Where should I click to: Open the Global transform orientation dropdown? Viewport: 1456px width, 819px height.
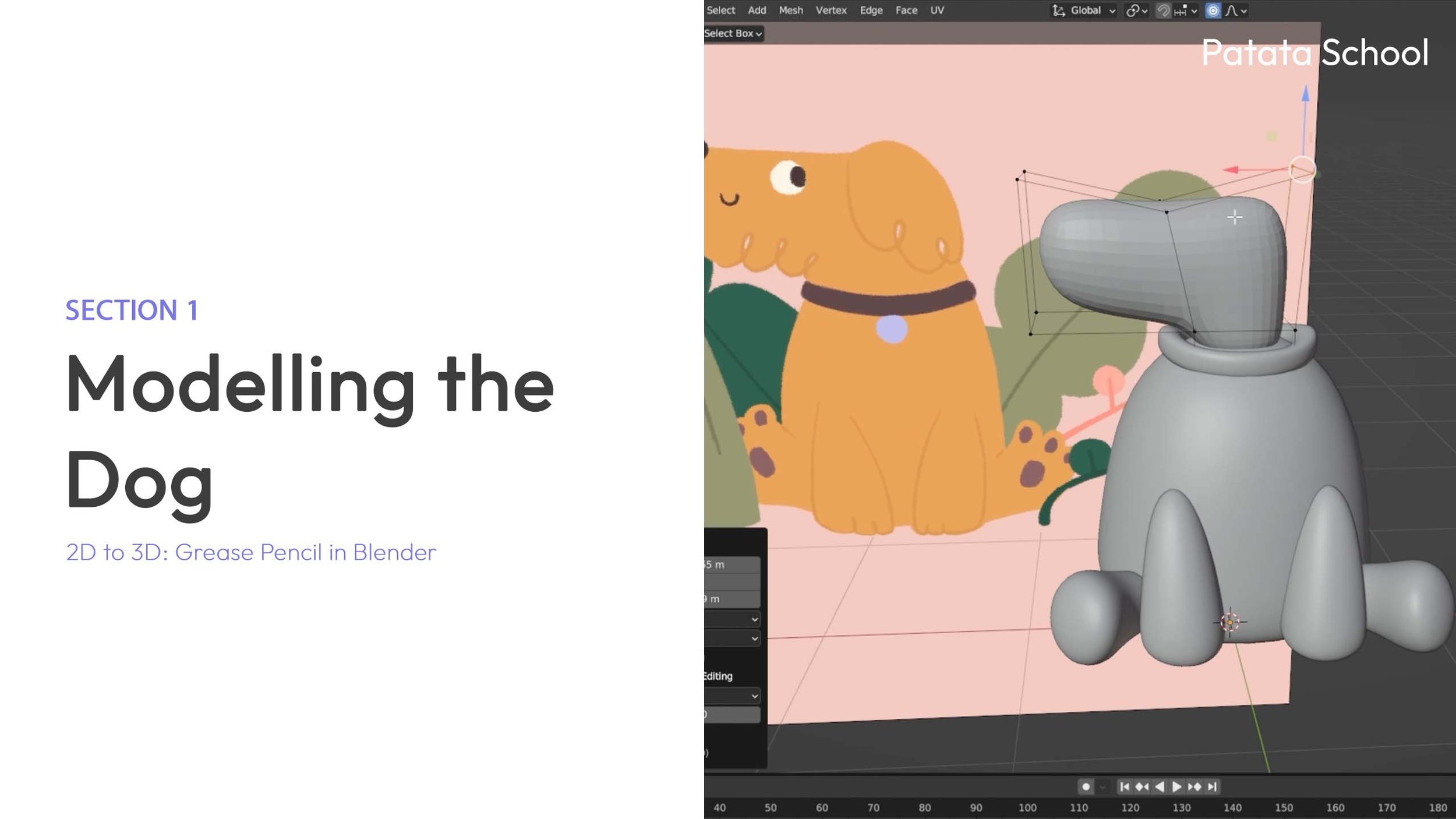point(1084,10)
